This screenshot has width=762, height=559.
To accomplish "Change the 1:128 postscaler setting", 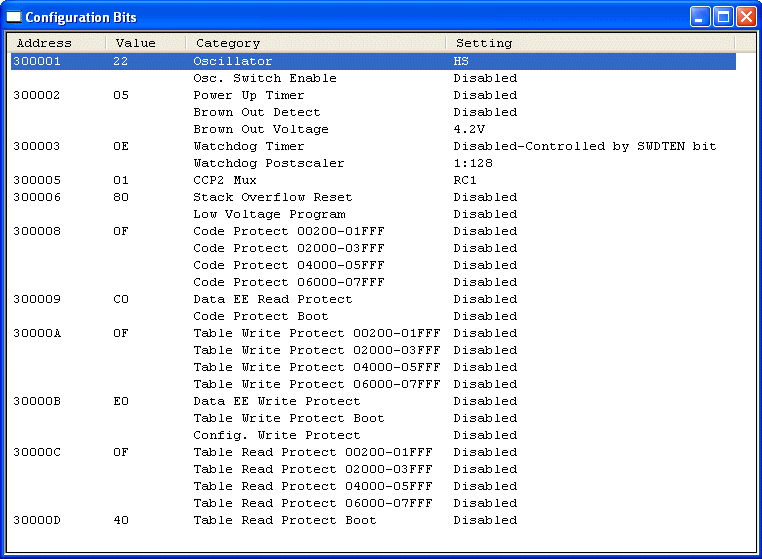I will coord(473,163).
